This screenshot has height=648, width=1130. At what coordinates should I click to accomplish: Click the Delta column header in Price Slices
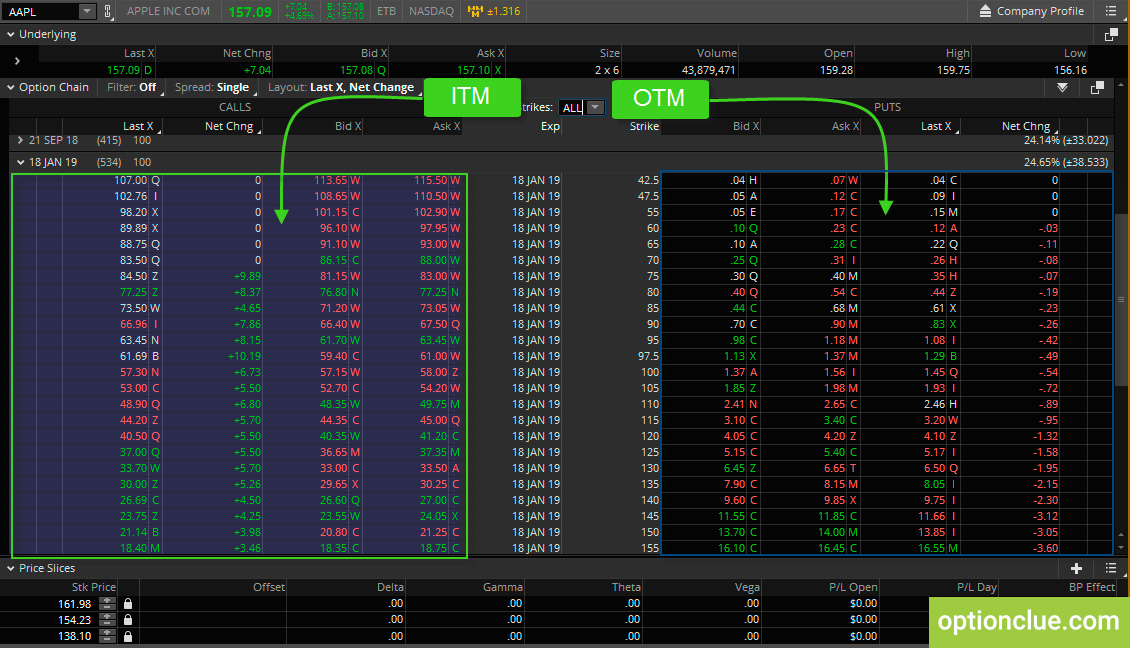coord(390,587)
